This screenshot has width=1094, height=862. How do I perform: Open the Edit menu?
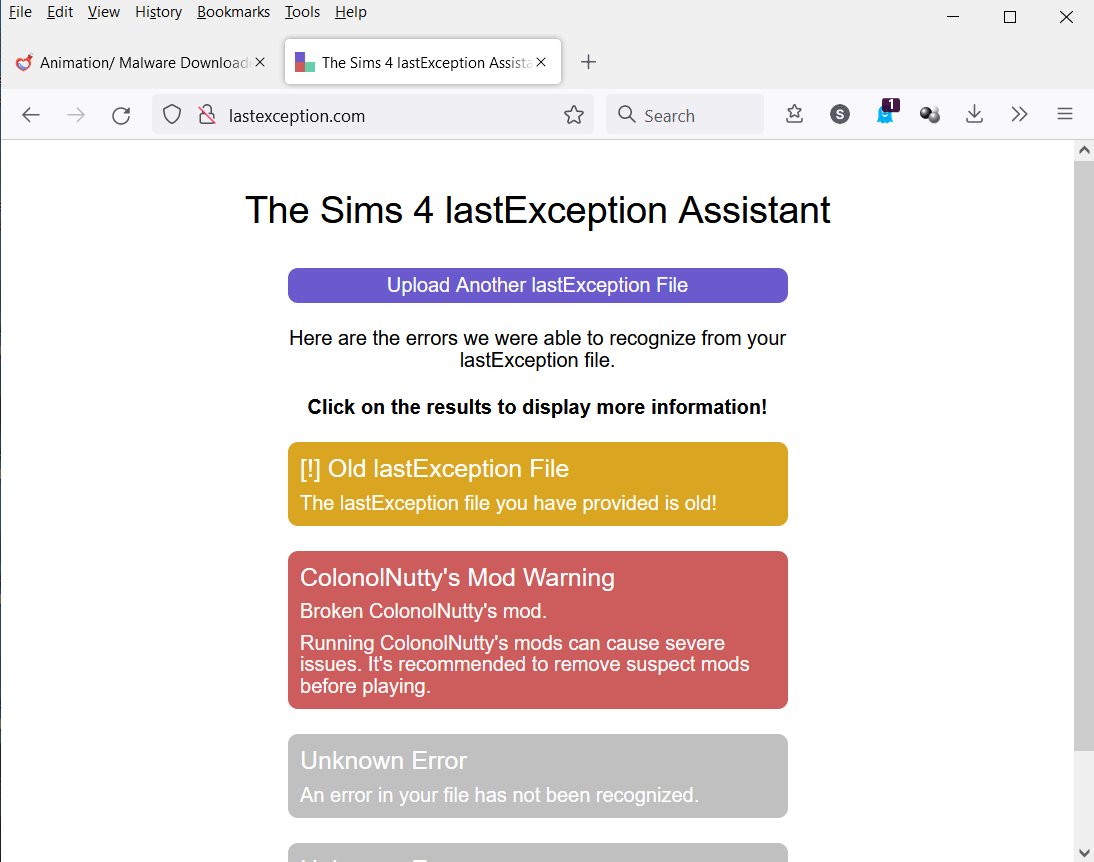[59, 12]
